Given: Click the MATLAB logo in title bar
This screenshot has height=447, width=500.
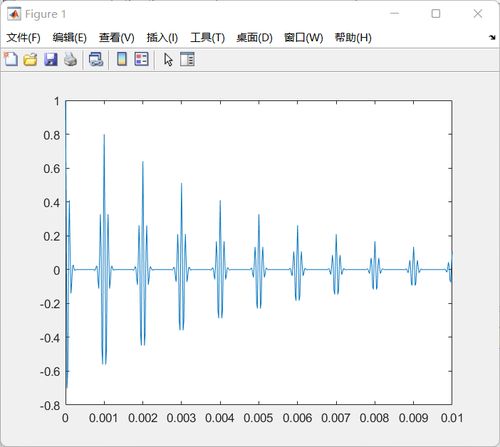Looking at the screenshot, I should tap(14, 14).
